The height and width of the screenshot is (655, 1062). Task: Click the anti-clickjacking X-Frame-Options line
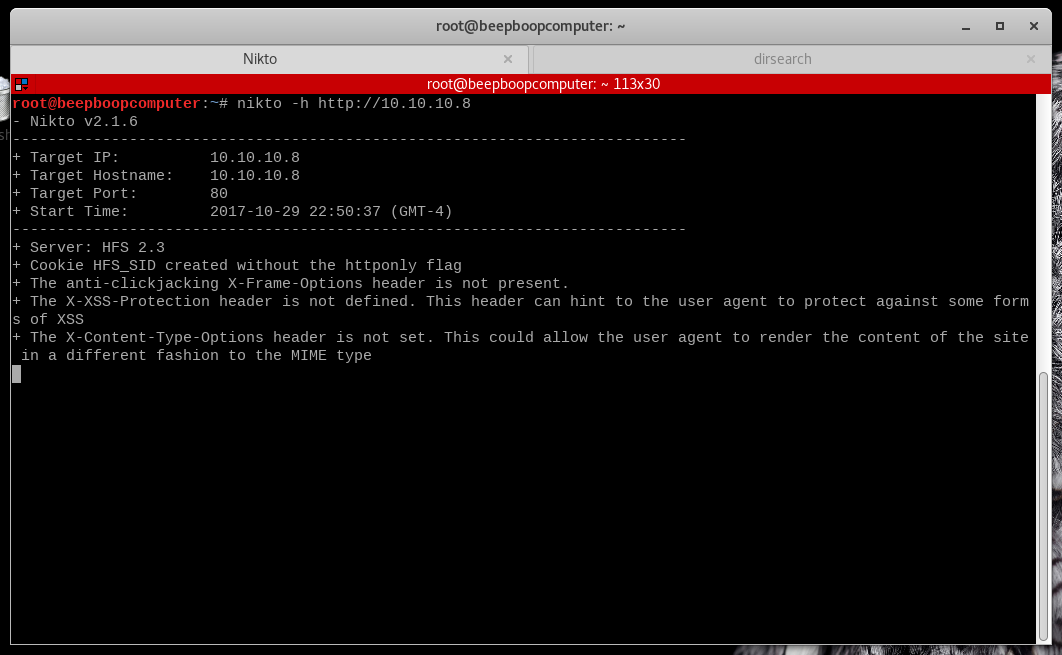pyautogui.click(x=291, y=283)
